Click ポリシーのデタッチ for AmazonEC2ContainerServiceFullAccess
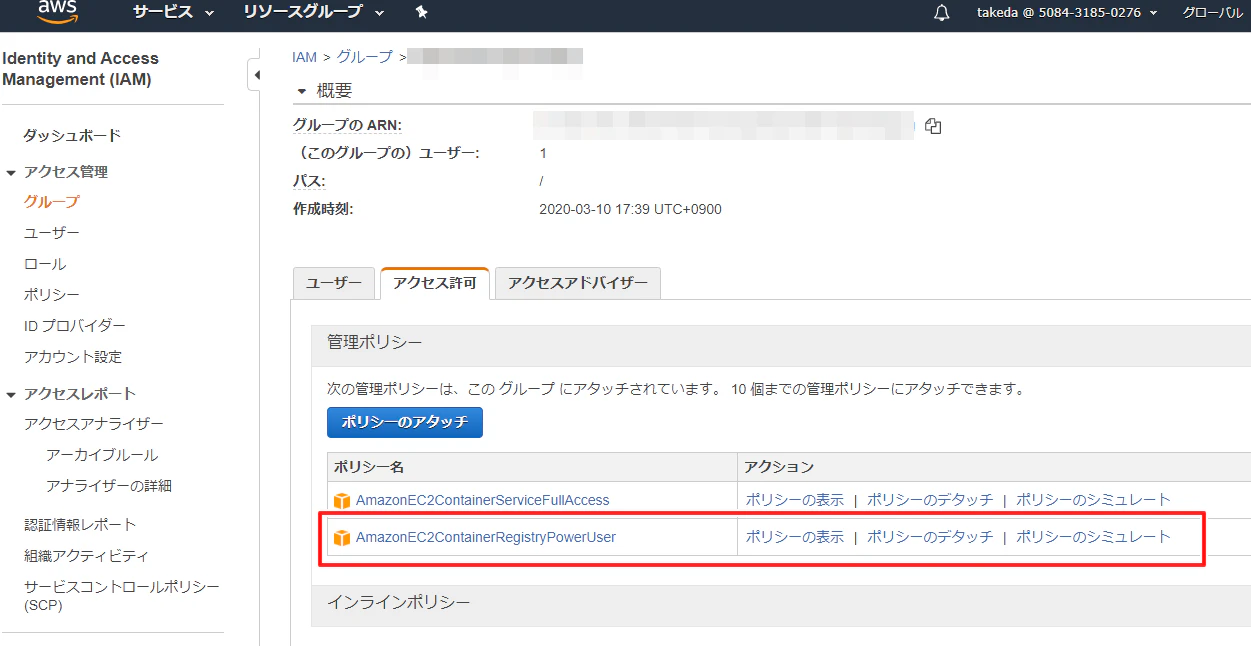 point(930,500)
